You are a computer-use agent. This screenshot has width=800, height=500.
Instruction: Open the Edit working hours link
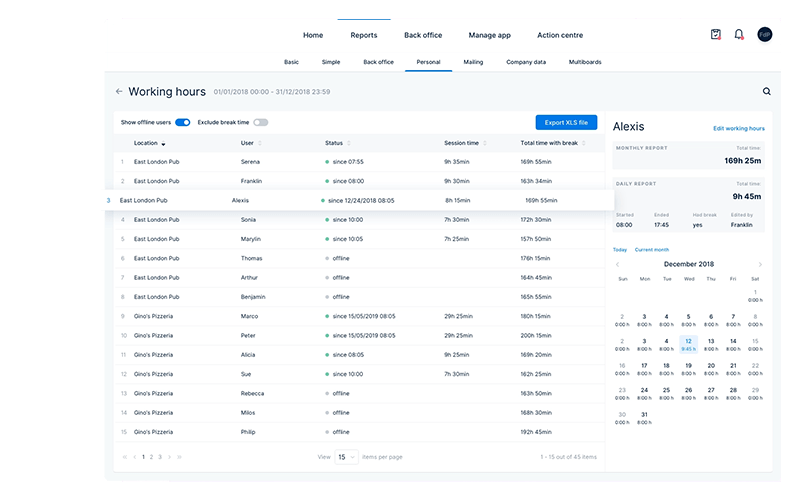(738, 129)
